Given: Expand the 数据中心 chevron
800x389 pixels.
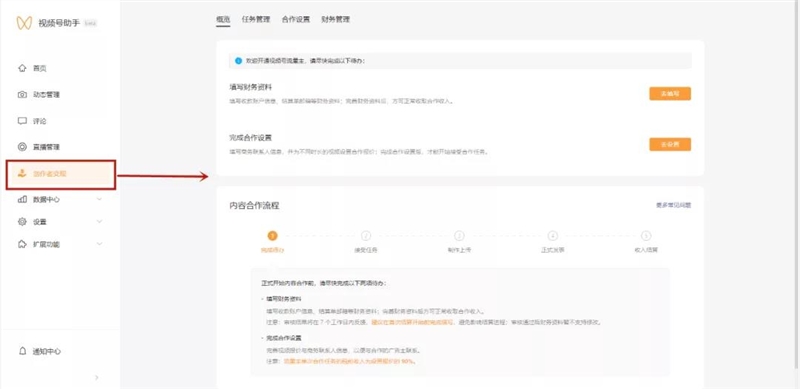Looking at the screenshot, I should [x=99, y=200].
